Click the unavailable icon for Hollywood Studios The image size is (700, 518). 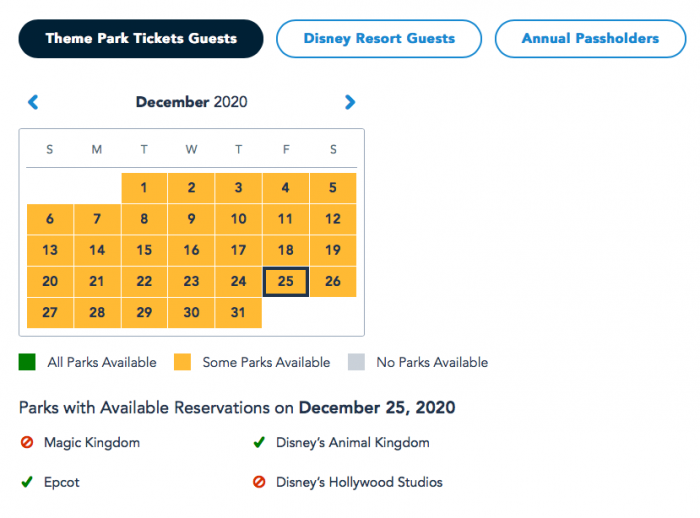[x=259, y=482]
